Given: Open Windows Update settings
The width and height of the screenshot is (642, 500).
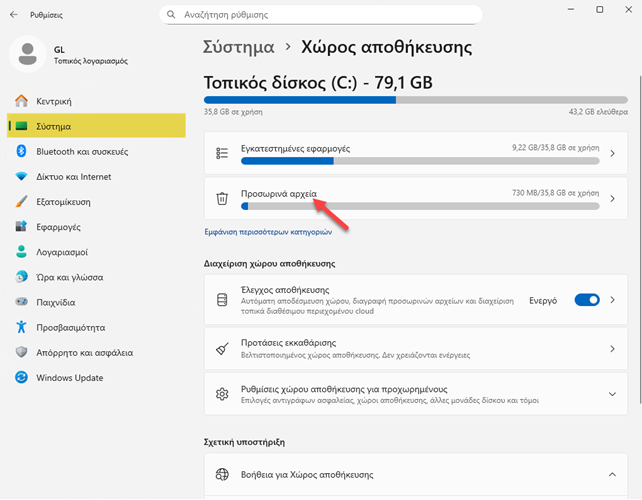Looking at the screenshot, I should 96,378.
